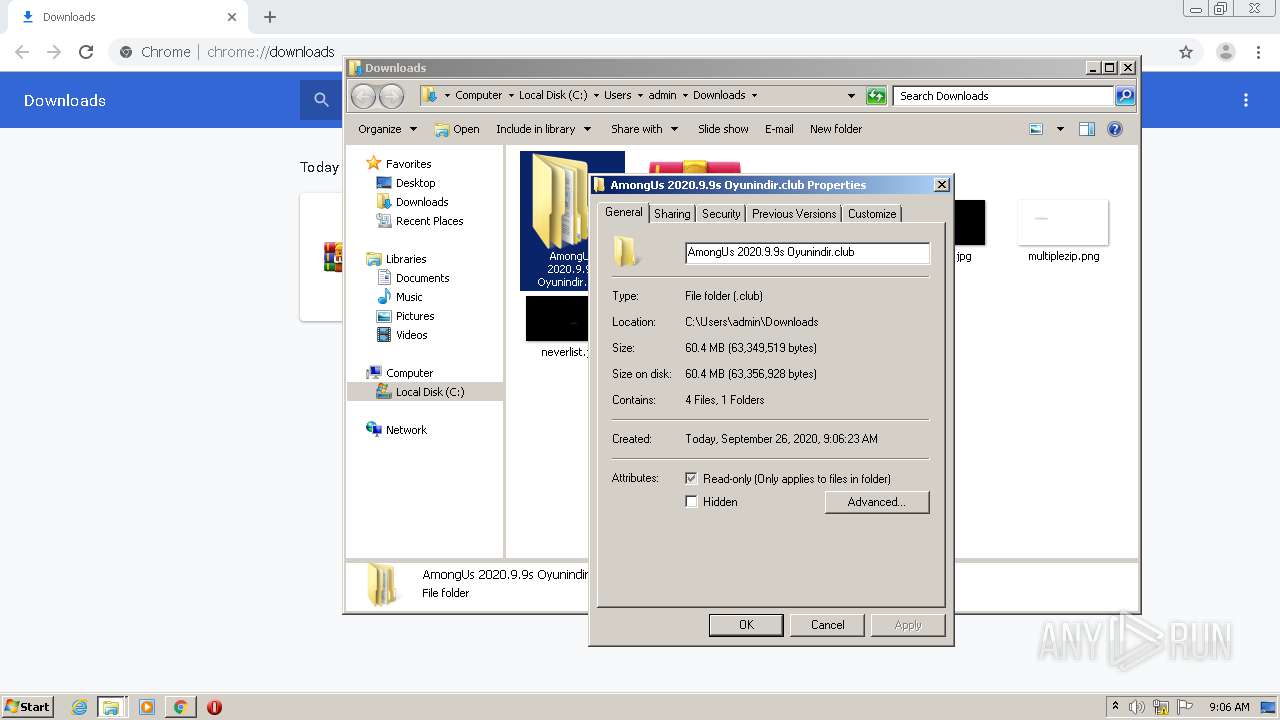Click Chrome bookmark star icon
Screen dimensions: 1280x720
click(x=1186, y=52)
